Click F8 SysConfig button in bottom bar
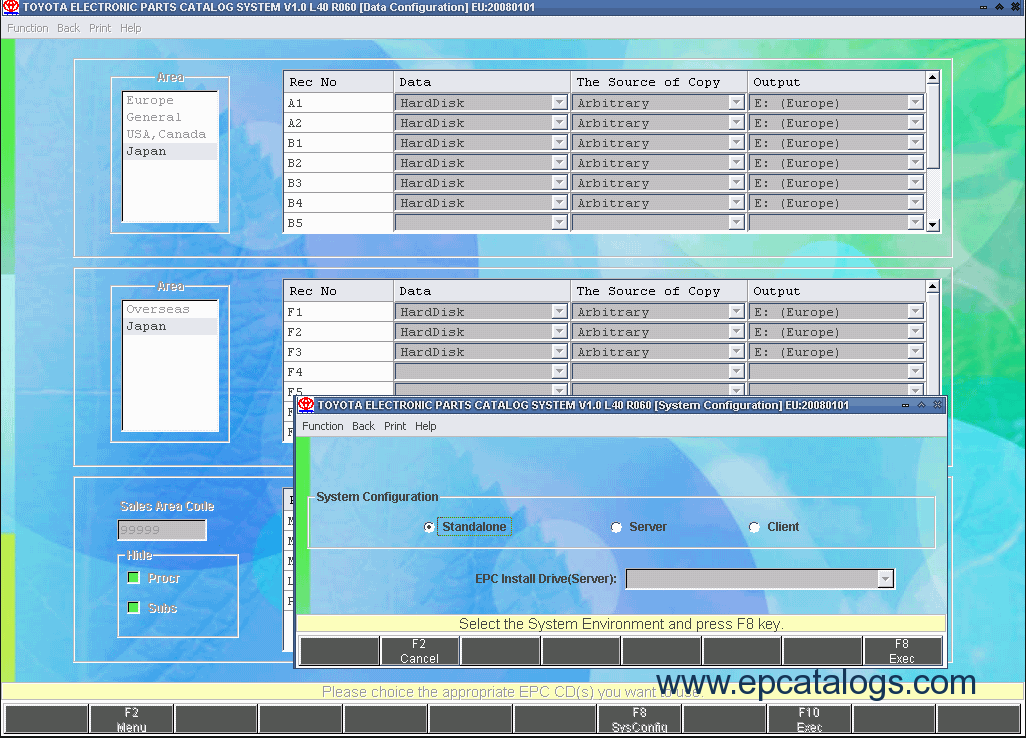 (x=639, y=720)
